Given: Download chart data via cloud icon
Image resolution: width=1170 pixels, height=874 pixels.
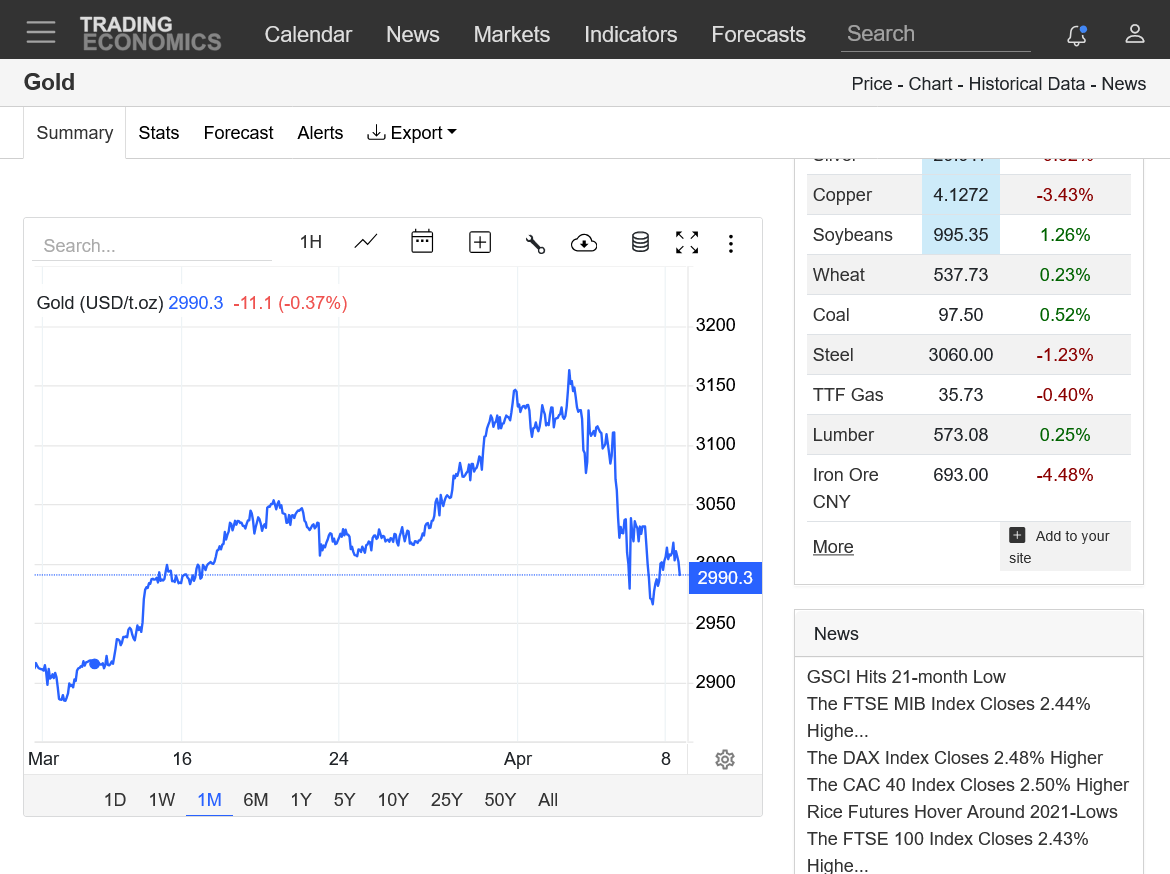Looking at the screenshot, I should (584, 243).
